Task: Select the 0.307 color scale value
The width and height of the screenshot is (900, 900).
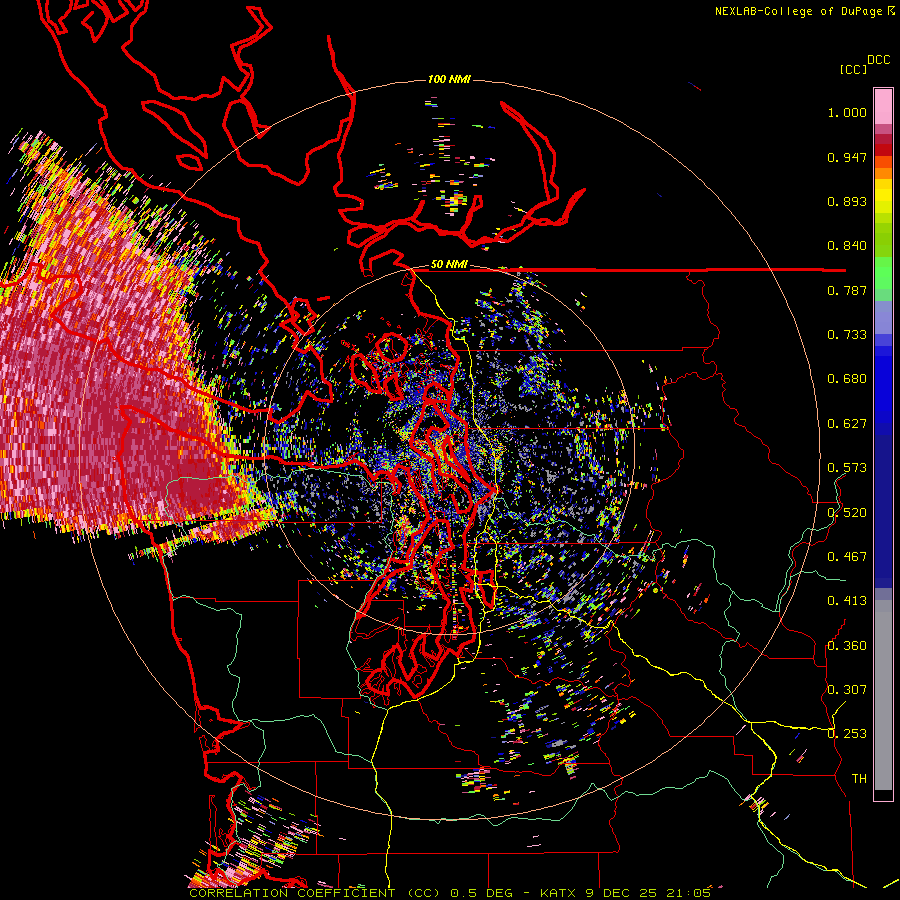Action: 847,690
